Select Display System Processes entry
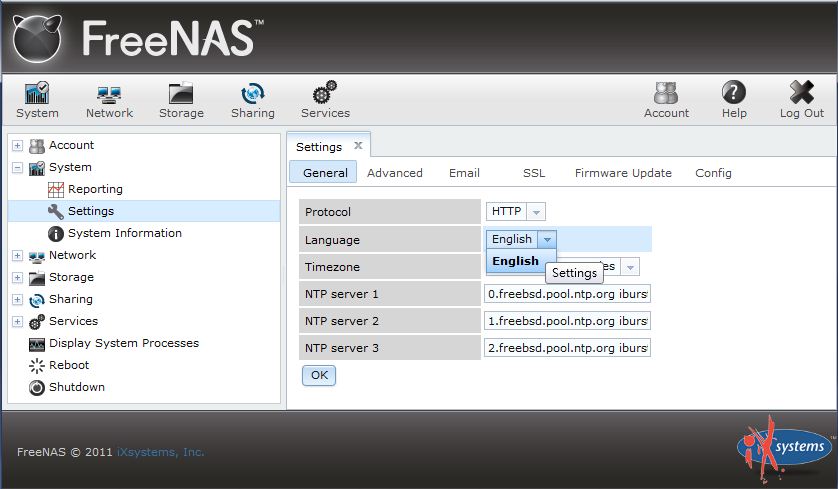The width and height of the screenshot is (838, 489). pos(124,343)
